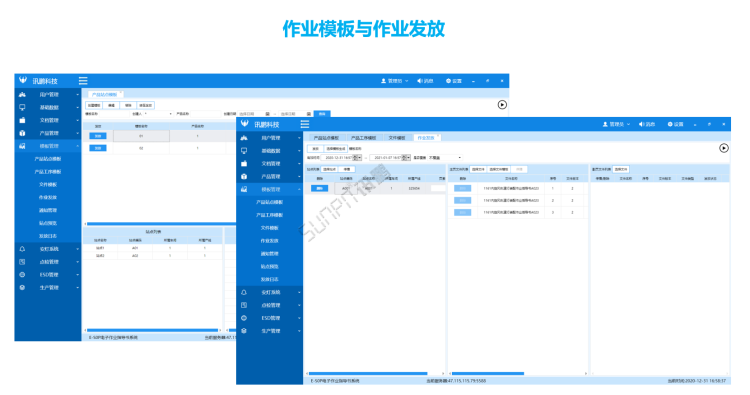This screenshot has height=395, width=750.
Task: Click blue search button in back window
Action: (x=322, y=114)
